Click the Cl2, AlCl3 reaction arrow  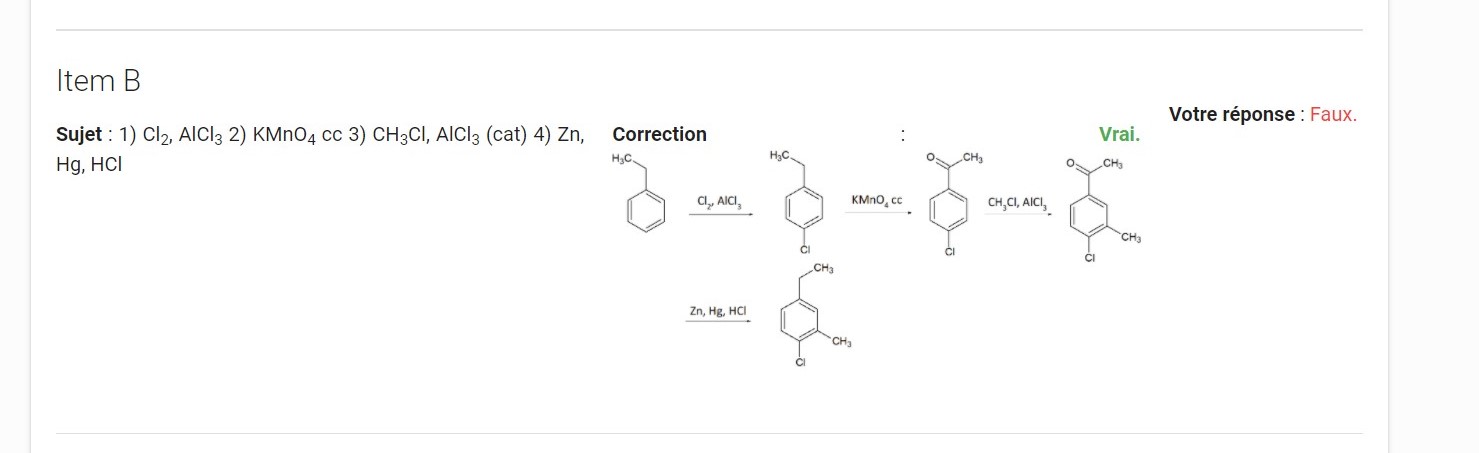(x=719, y=208)
